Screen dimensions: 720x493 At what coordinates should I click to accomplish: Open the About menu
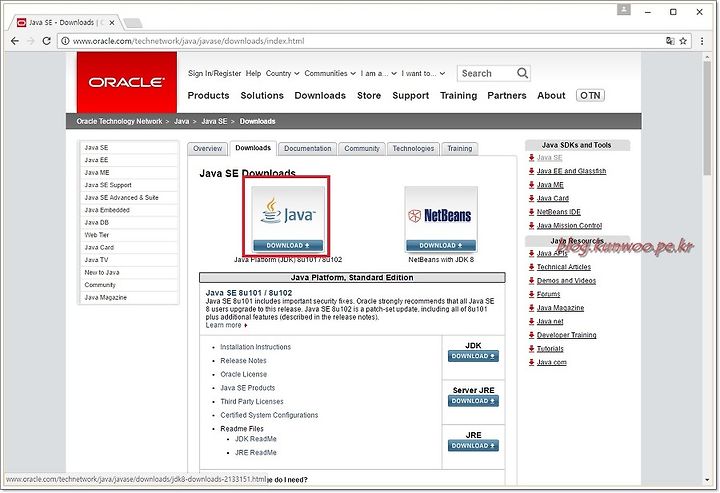pos(551,95)
